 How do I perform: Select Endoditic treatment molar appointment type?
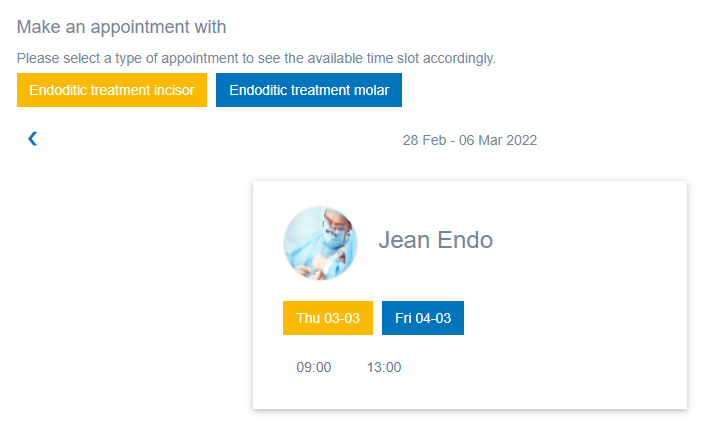(x=309, y=90)
